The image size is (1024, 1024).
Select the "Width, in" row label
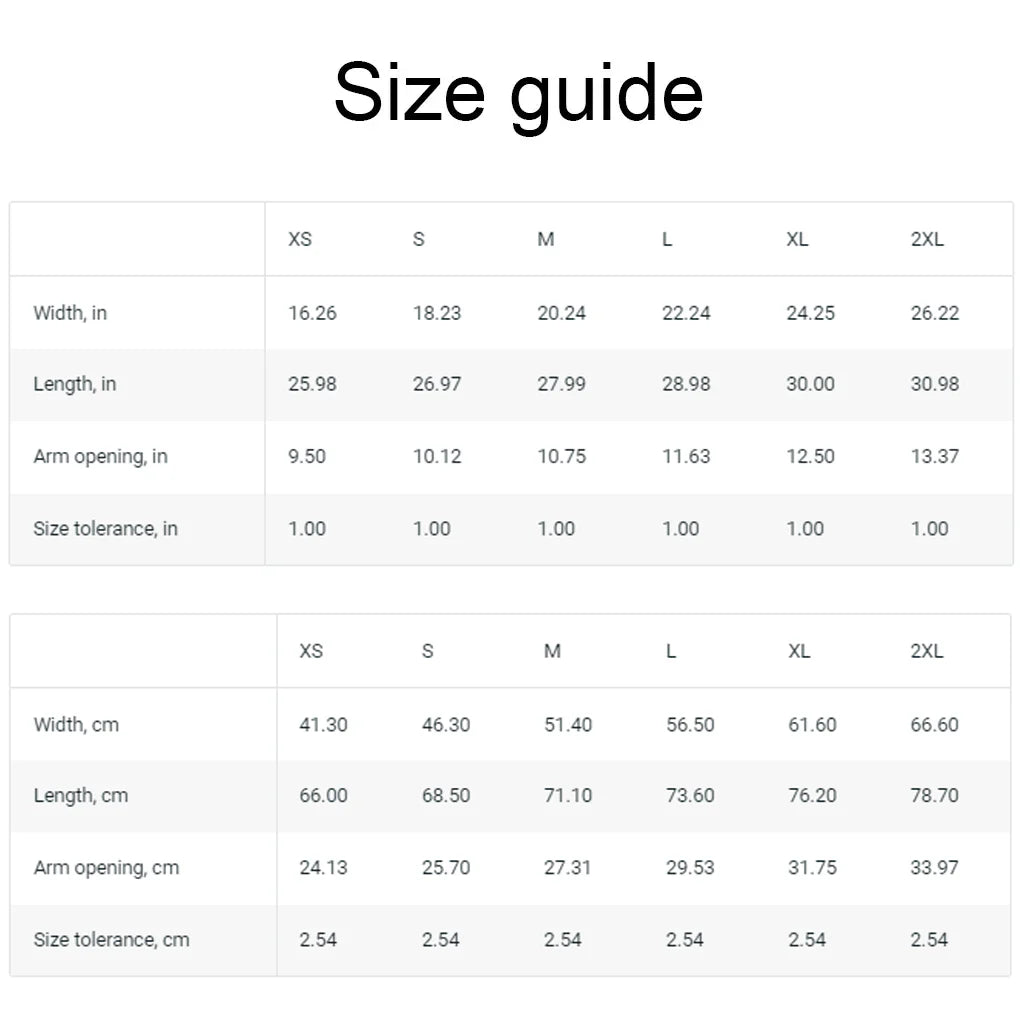pos(70,313)
